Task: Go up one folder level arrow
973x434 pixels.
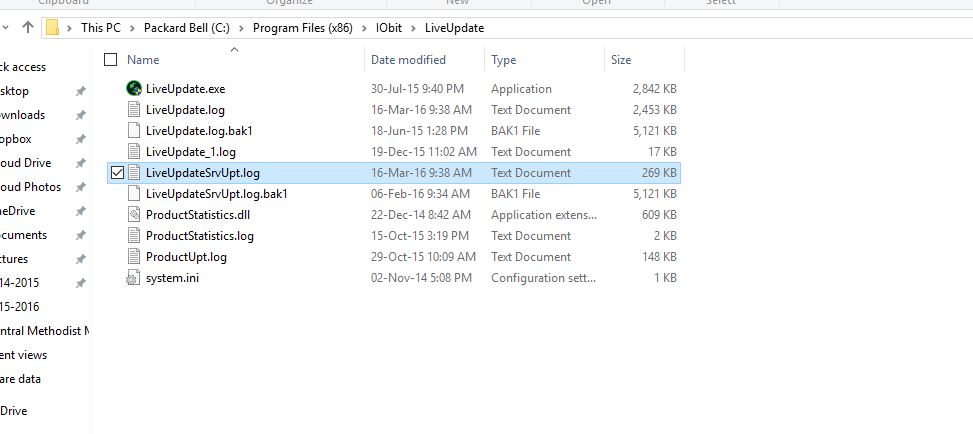Action: tap(27, 27)
